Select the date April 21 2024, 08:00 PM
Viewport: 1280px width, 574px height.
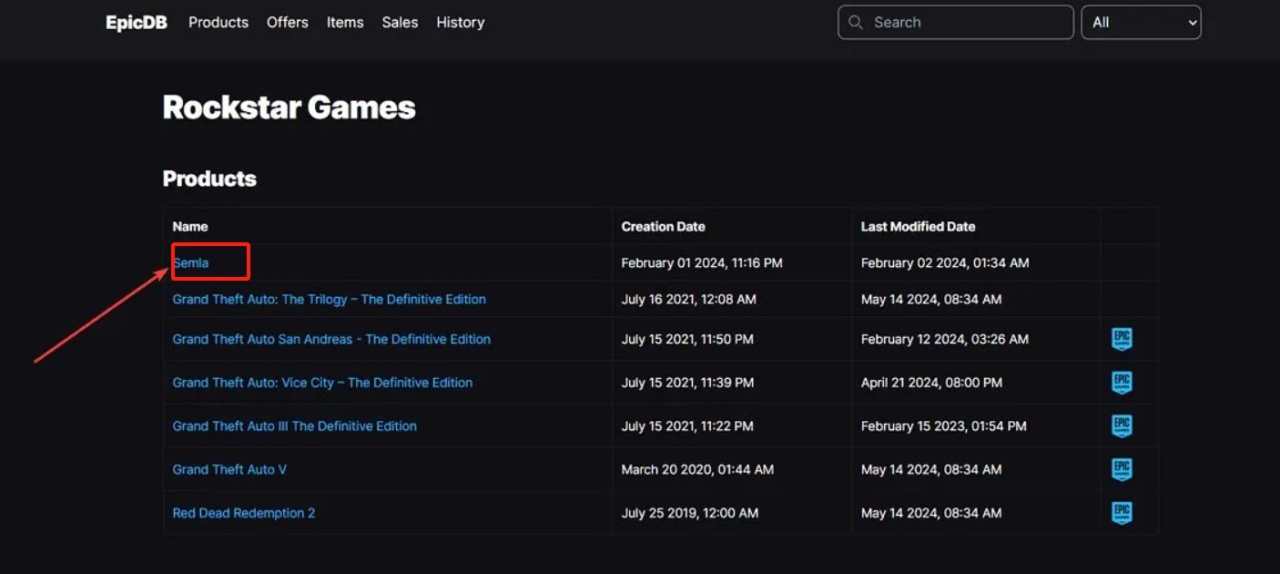pos(932,382)
